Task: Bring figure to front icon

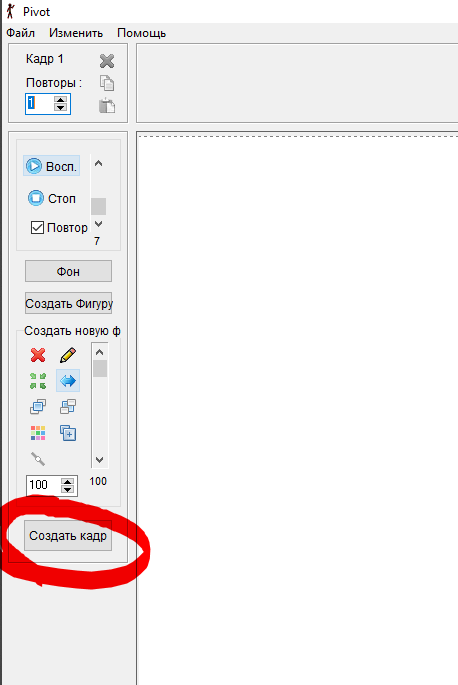Action: 38,407
